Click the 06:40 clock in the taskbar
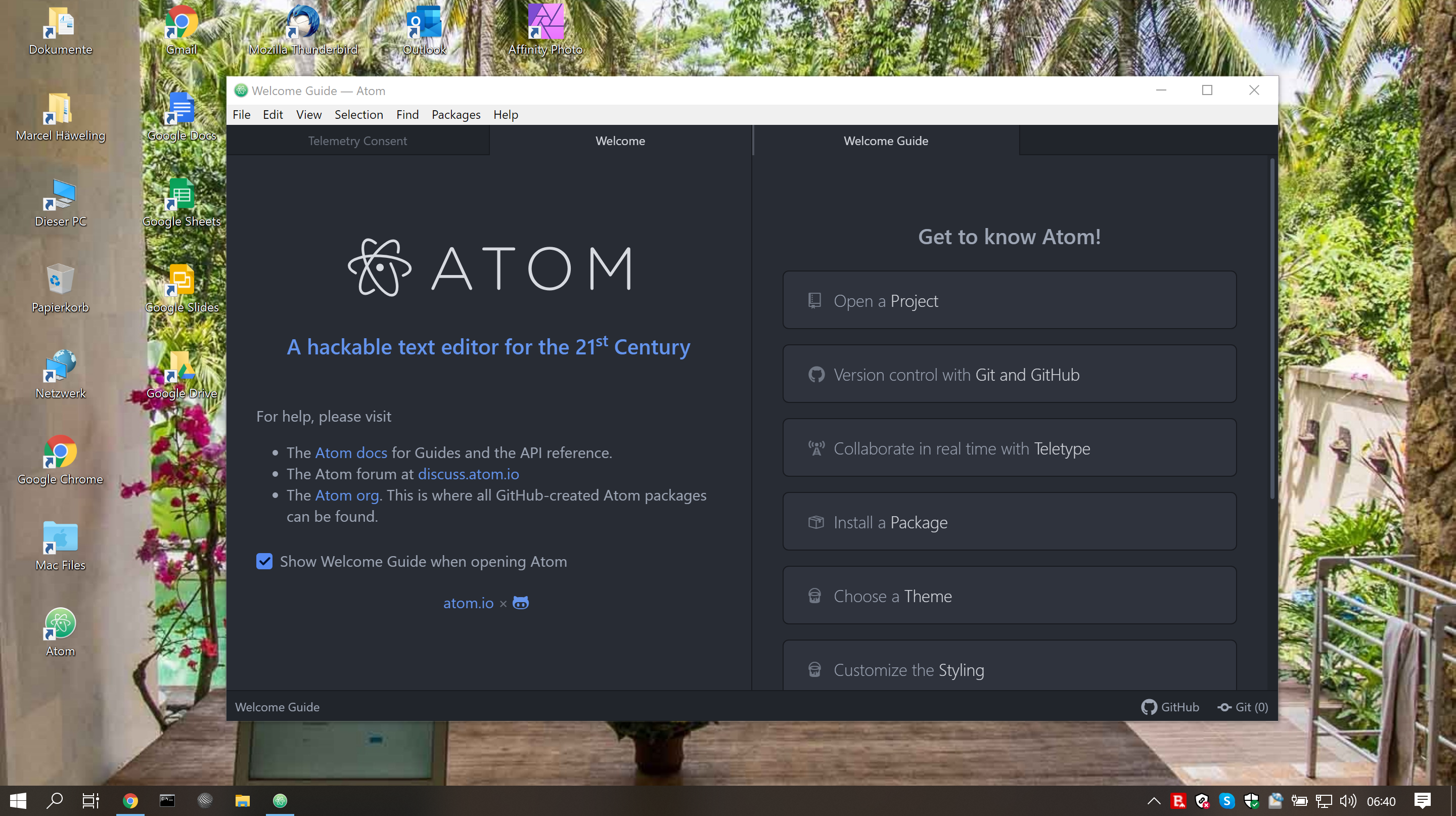The width and height of the screenshot is (1456, 816). click(1381, 801)
